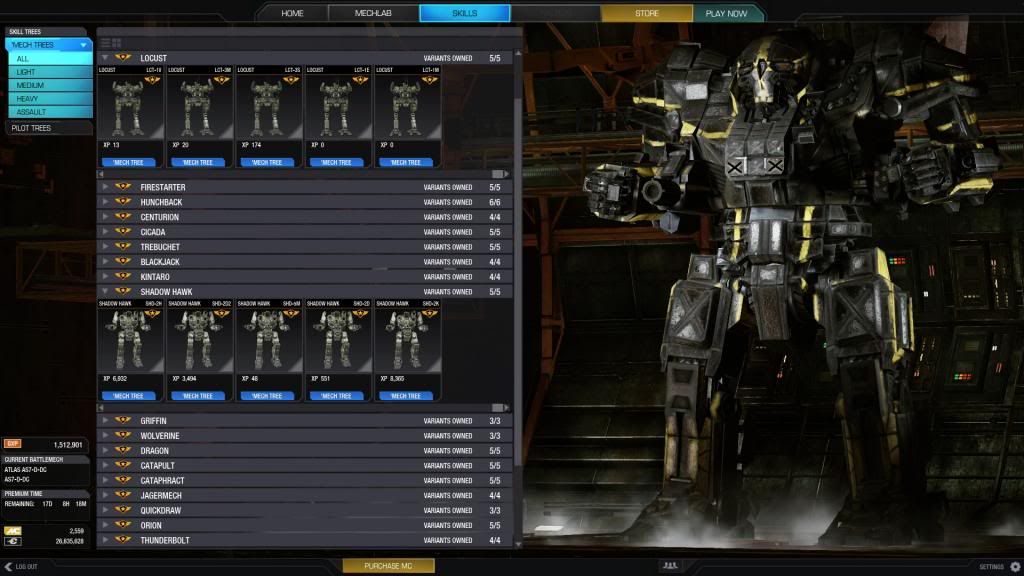1024x576 pixels.
Task: Click winged badge next to Hunchback
Action: 123,202
